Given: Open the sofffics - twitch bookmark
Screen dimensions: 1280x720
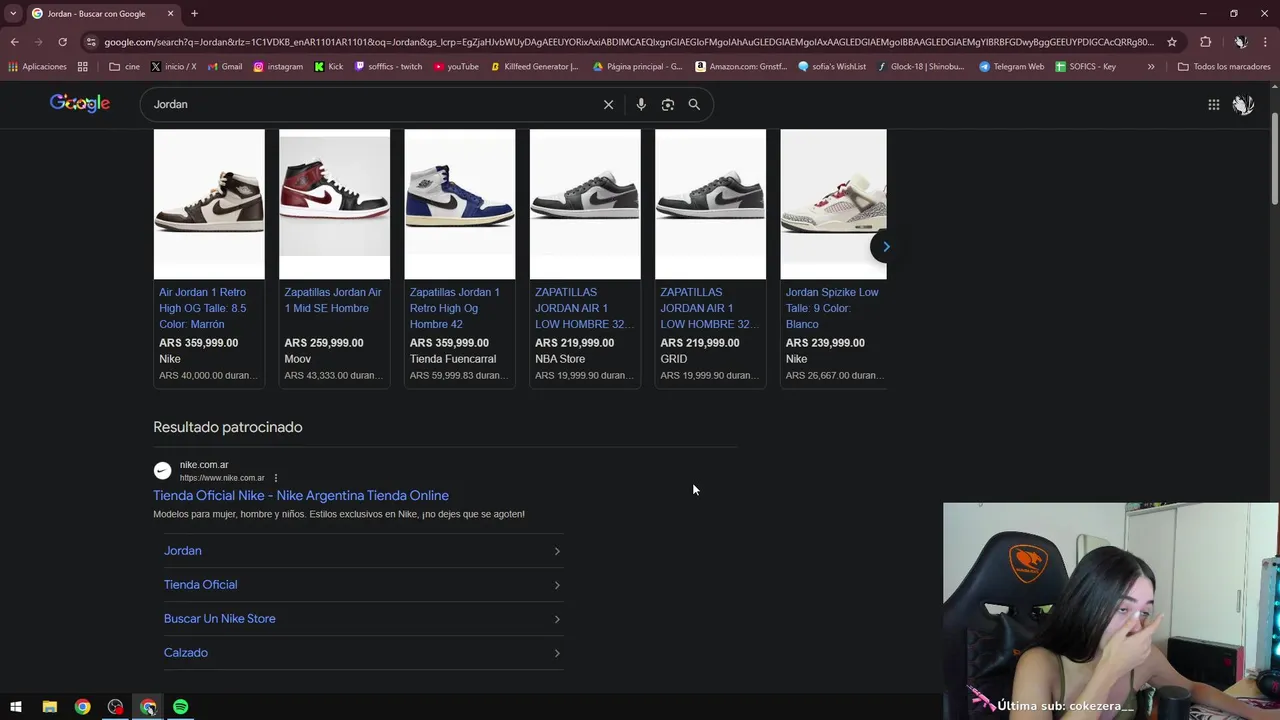Looking at the screenshot, I should pyautogui.click(x=389, y=67).
